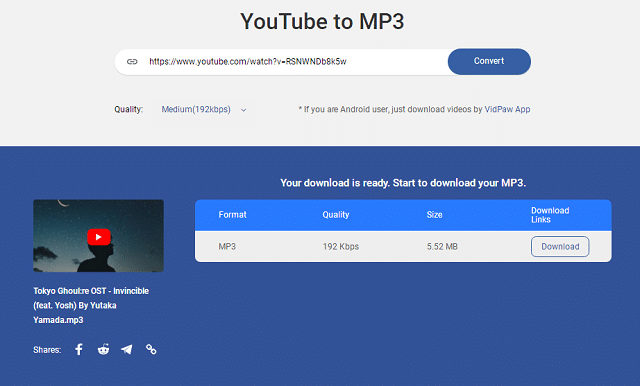The image size is (640, 386).
Task: Copy the share link with the chain icon
Action: click(151, 349)
